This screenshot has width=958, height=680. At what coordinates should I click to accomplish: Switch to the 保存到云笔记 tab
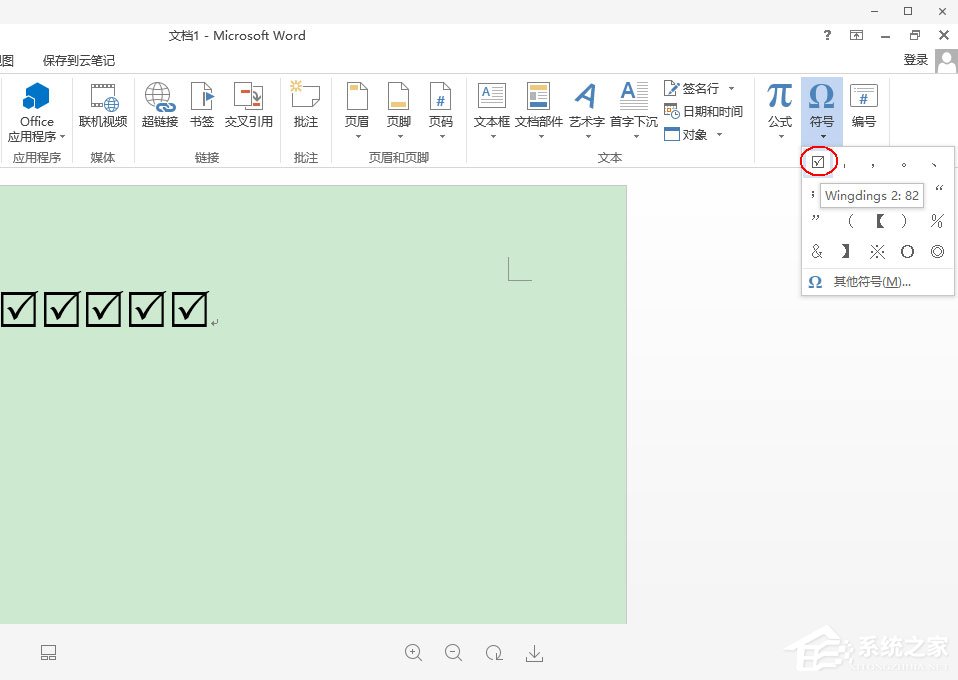tap(79, 60)
